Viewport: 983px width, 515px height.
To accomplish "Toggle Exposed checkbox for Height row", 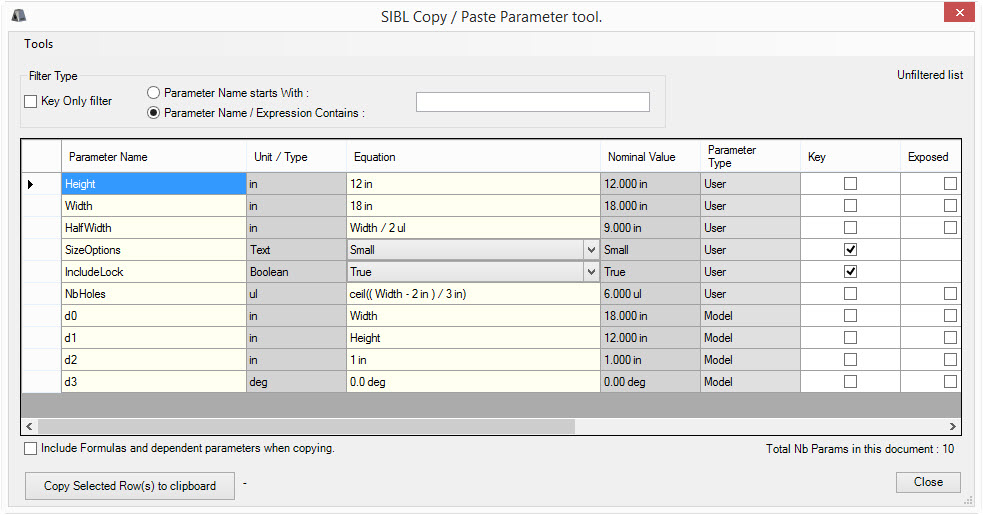I will [950, 184].
